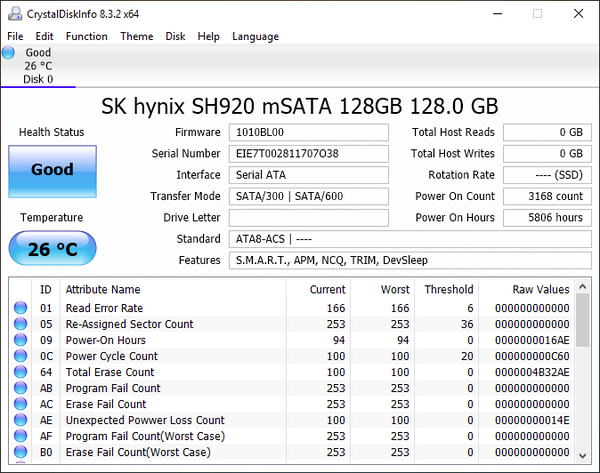Click the empty Drive Letter field

tap(309, 218)
